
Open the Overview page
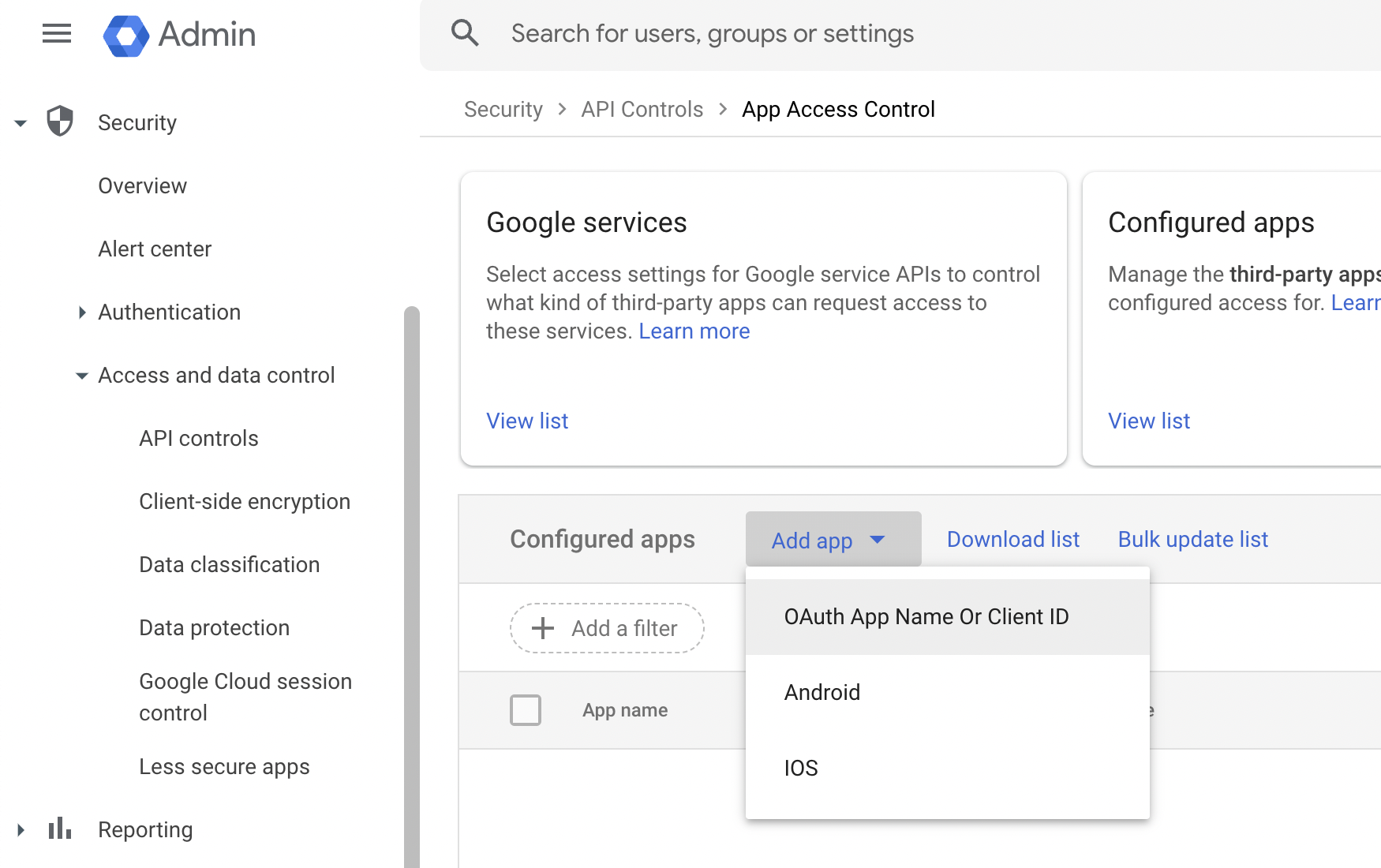[143, 186]
